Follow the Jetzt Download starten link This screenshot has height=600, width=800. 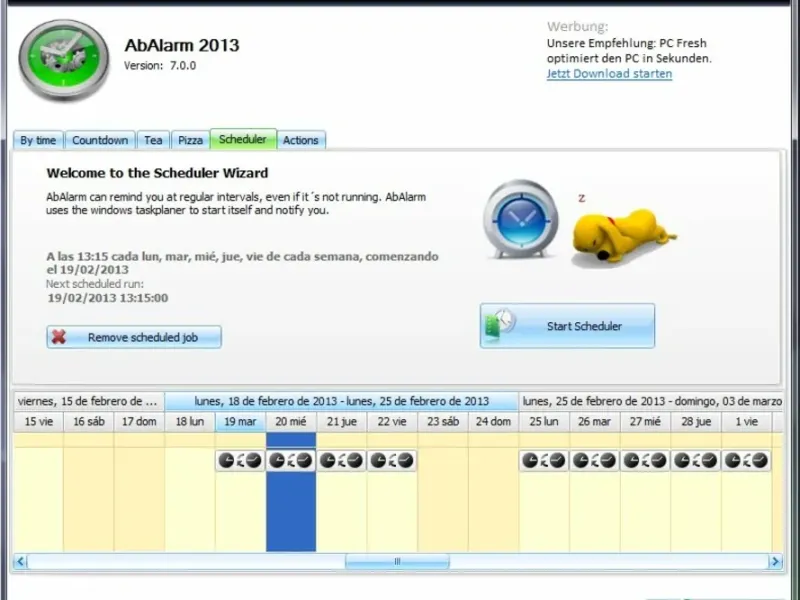(609, 73)
